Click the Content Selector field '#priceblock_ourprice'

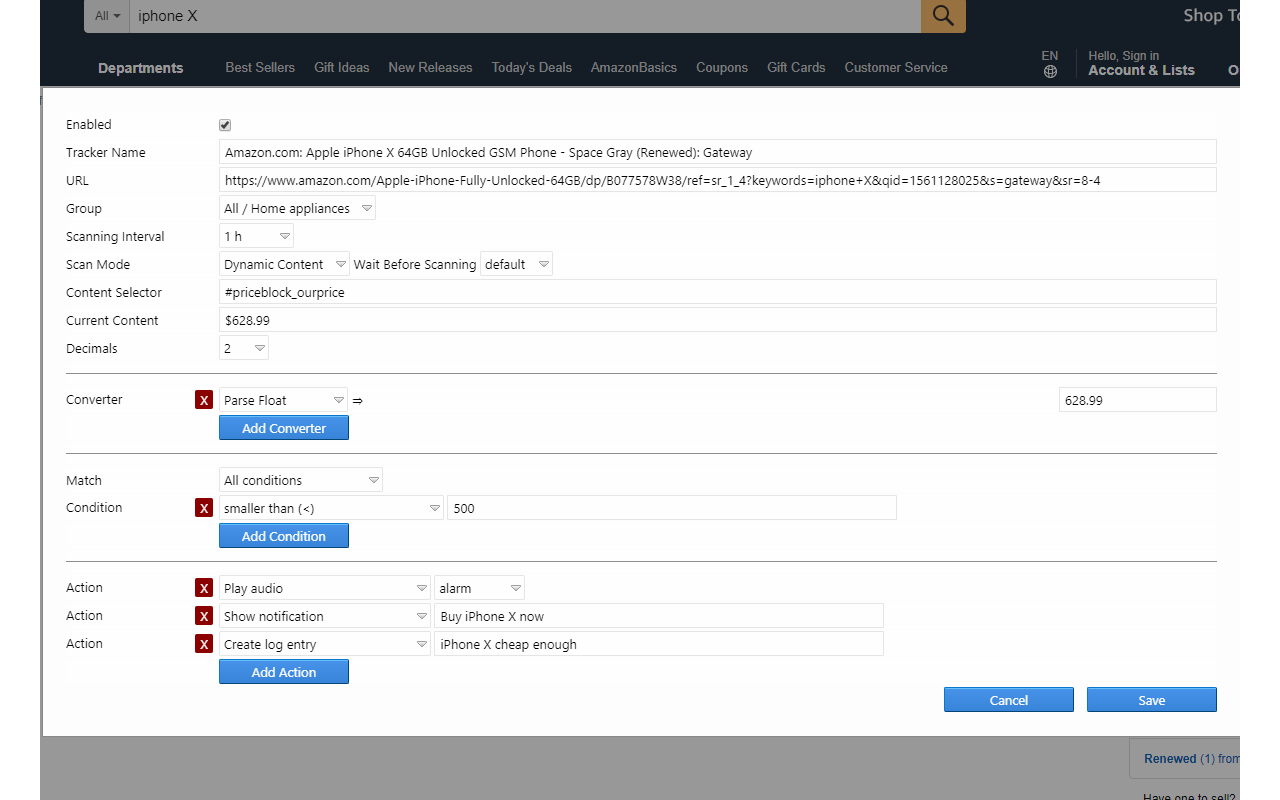coord(718,292)
